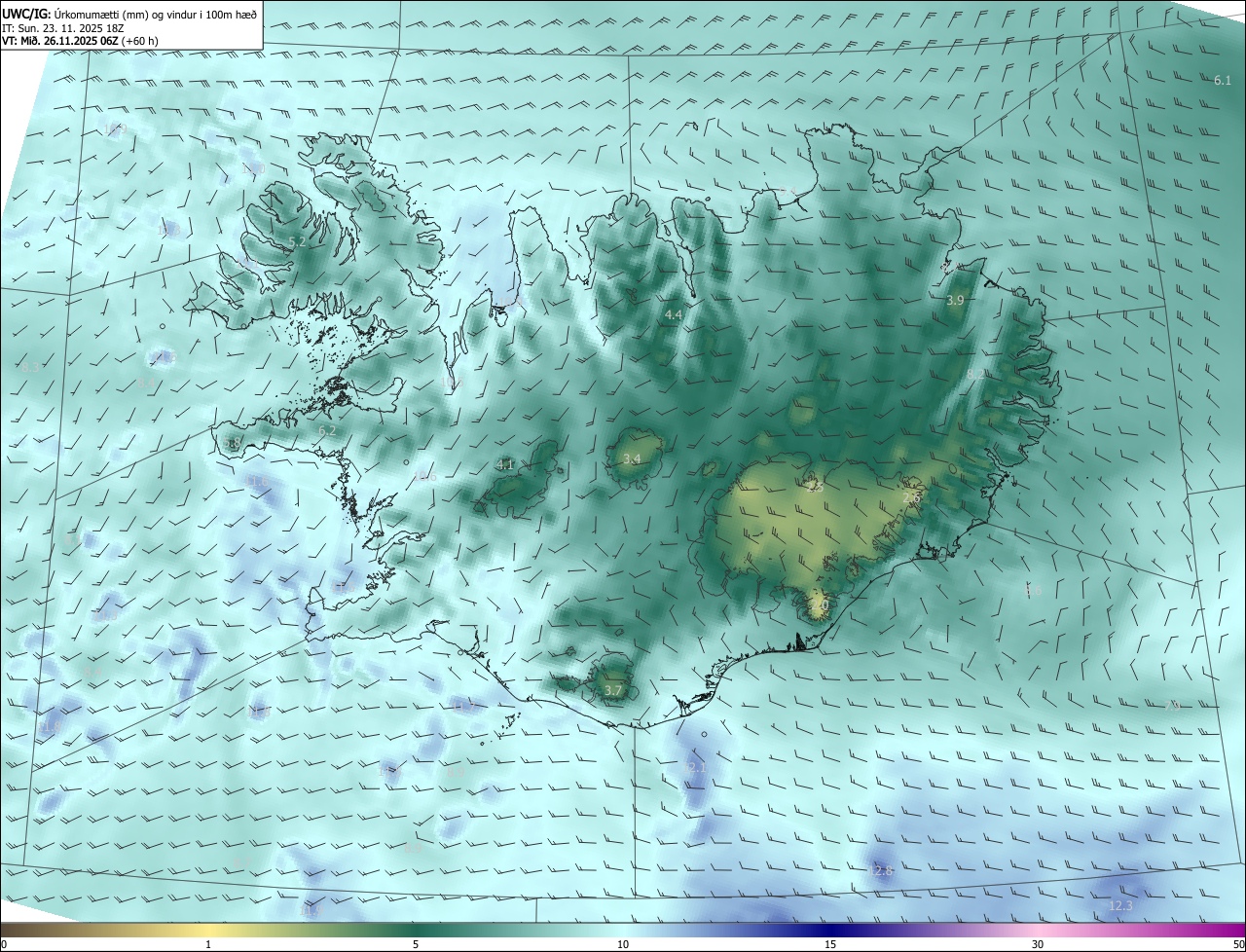Click the 2.0 value at the glacier's southern tip
This screenshot has height=952, width=1246.
[x=820, y=604]
